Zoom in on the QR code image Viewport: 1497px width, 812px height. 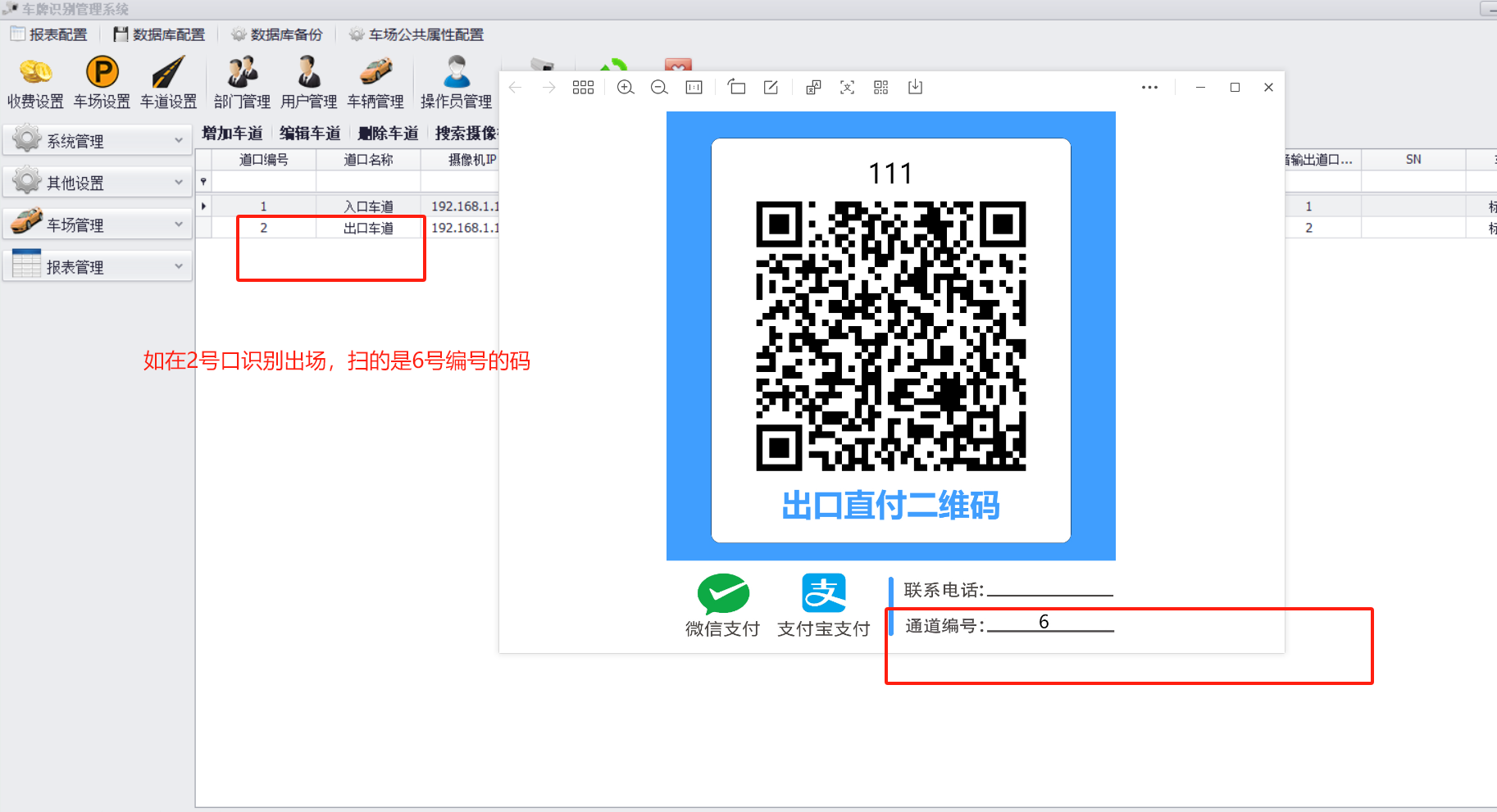(626, 88)
